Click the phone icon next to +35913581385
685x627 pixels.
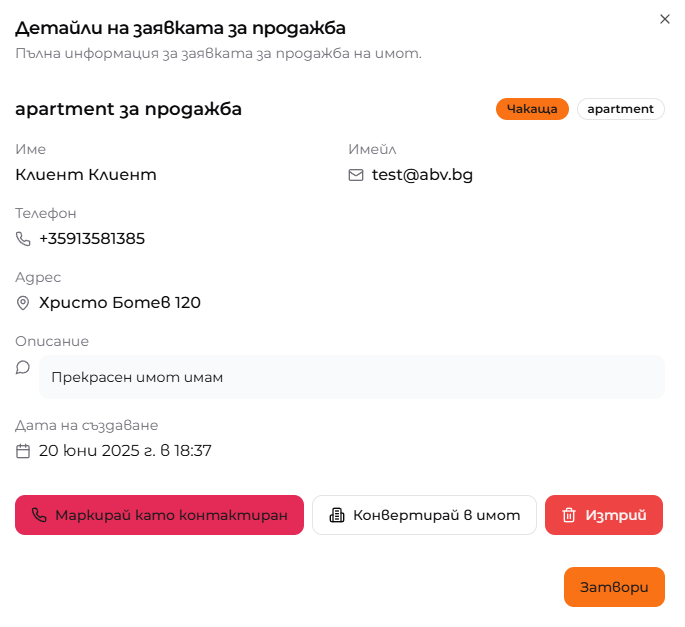[x=24, y=239]
